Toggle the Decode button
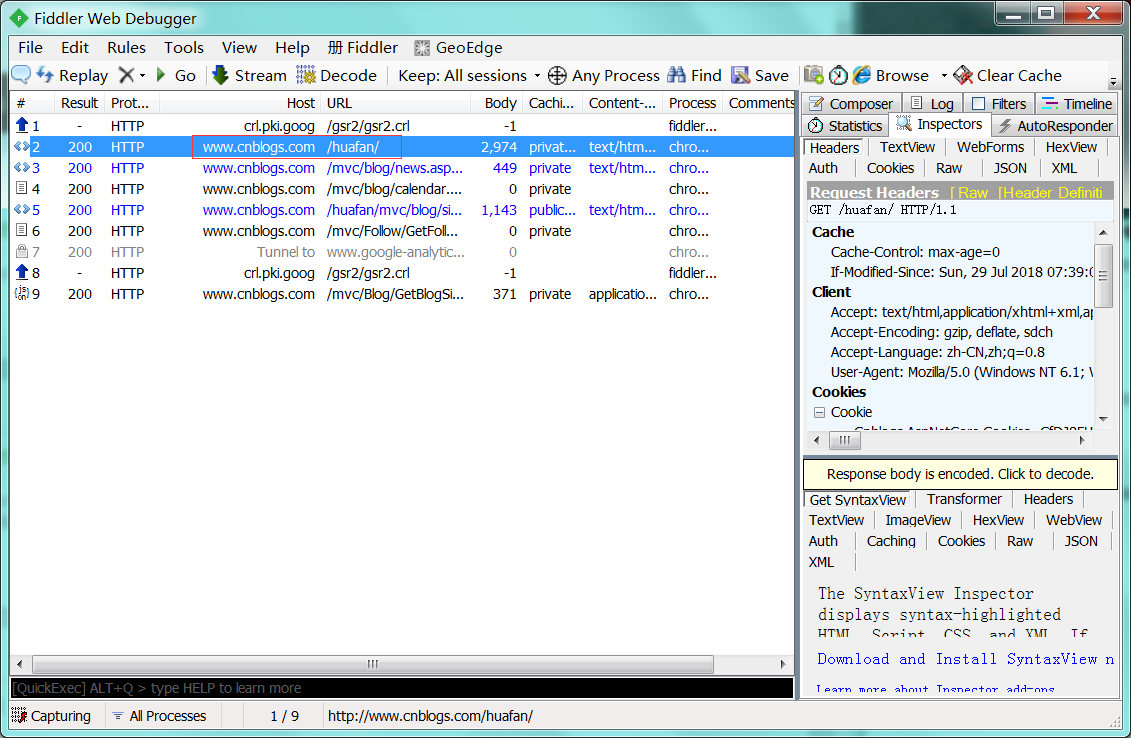 [337, 75]
